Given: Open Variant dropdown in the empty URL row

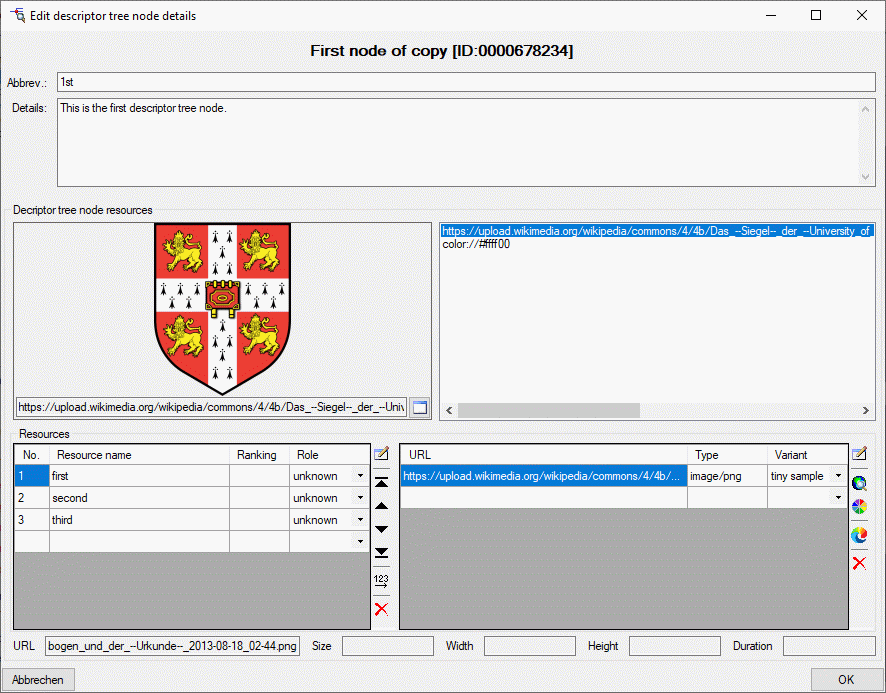Looking at the screenshot, I should (x=839, y=497).
